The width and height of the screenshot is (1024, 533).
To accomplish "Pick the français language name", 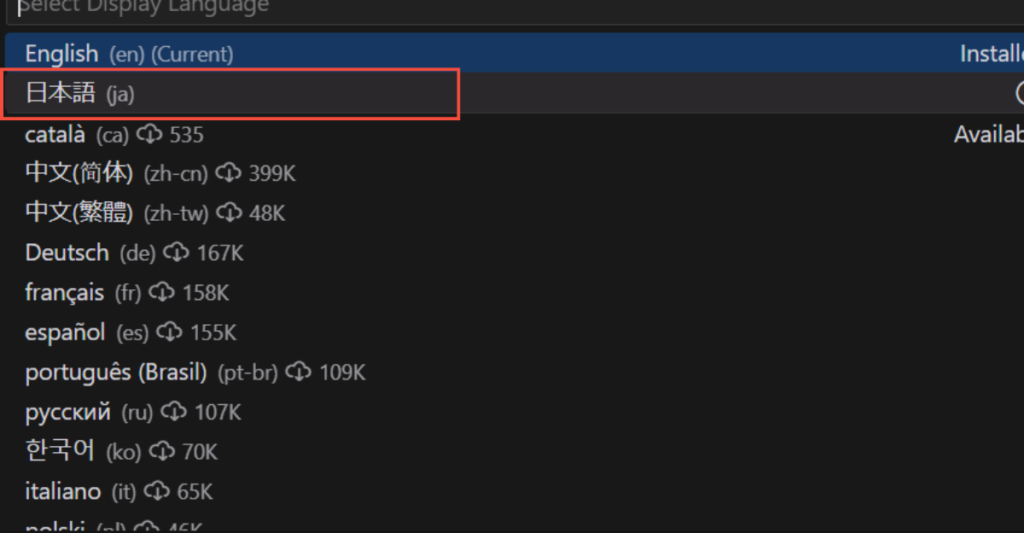I will (x=64, y=293).
